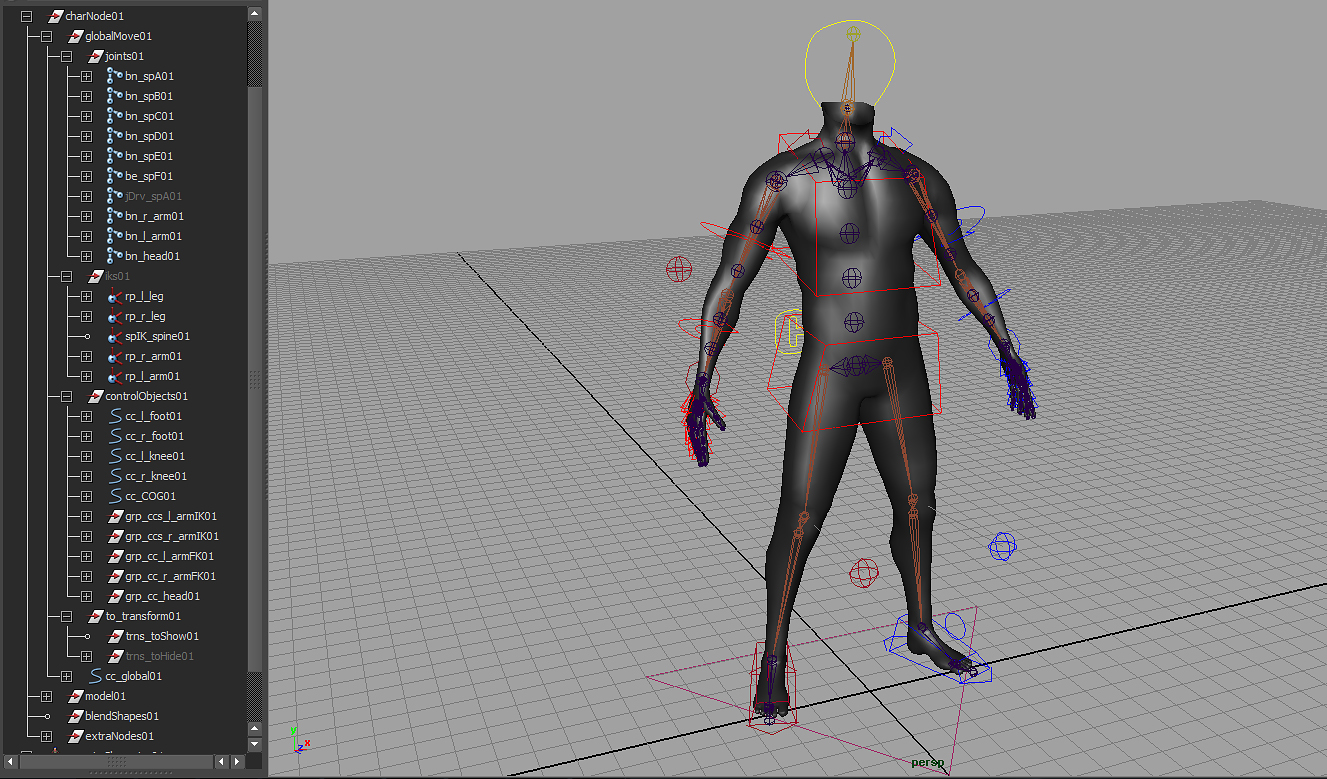The image size is (1327, 779).
Task: Collapse the iks01 group
Action: point(66,276)
